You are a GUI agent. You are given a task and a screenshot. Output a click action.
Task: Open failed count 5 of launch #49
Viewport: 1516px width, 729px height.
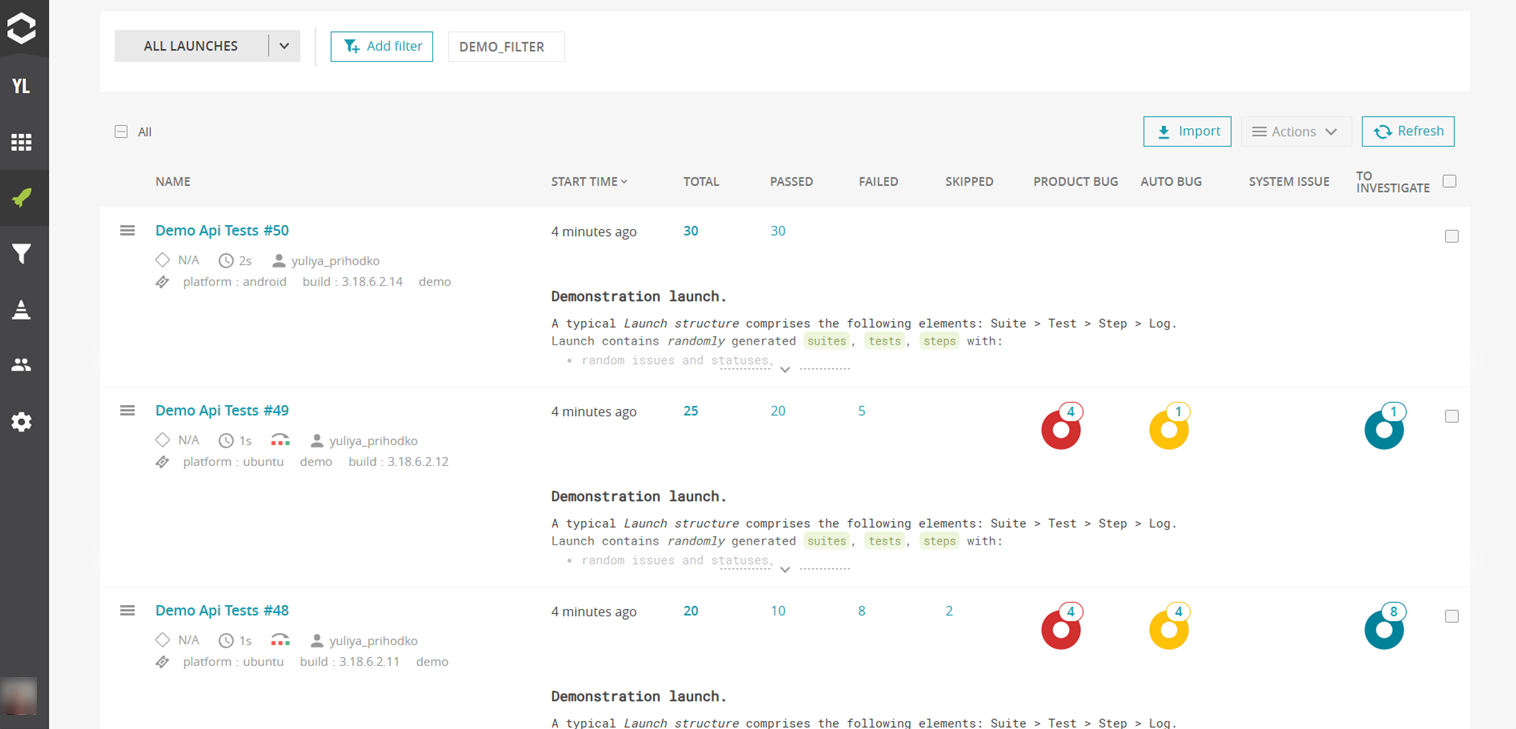click(x=862, y=411)
